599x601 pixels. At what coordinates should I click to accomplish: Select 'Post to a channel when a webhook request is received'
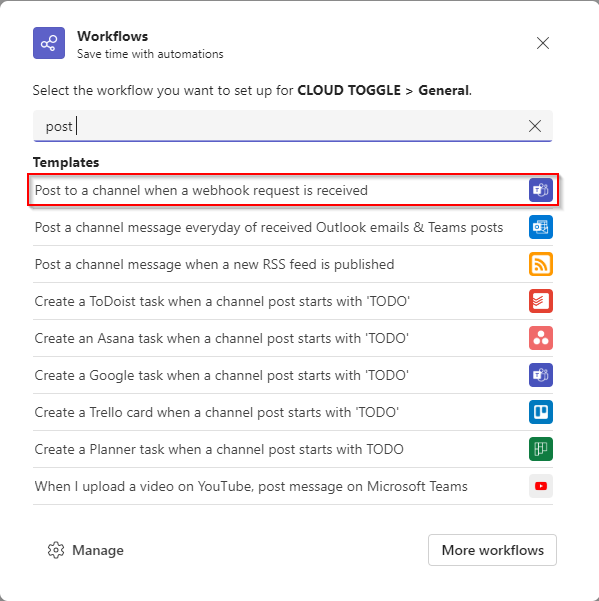(293, 190)
